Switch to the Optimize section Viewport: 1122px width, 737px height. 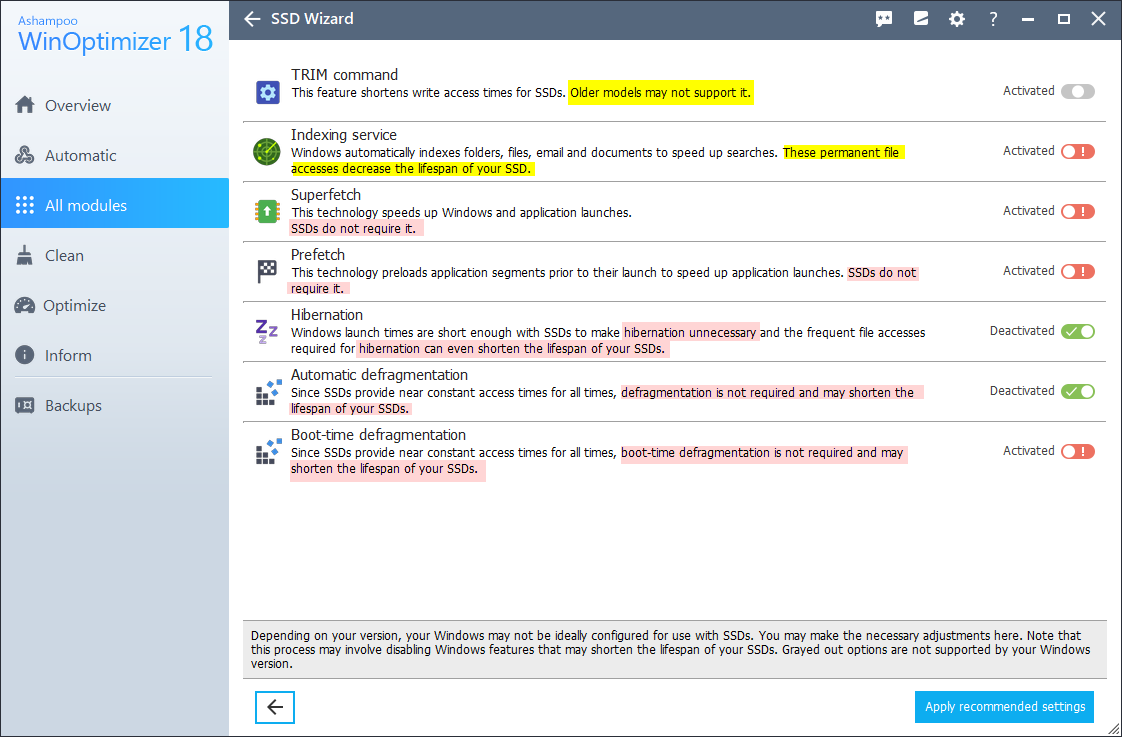pyautogui.click(x=114, y=306)
